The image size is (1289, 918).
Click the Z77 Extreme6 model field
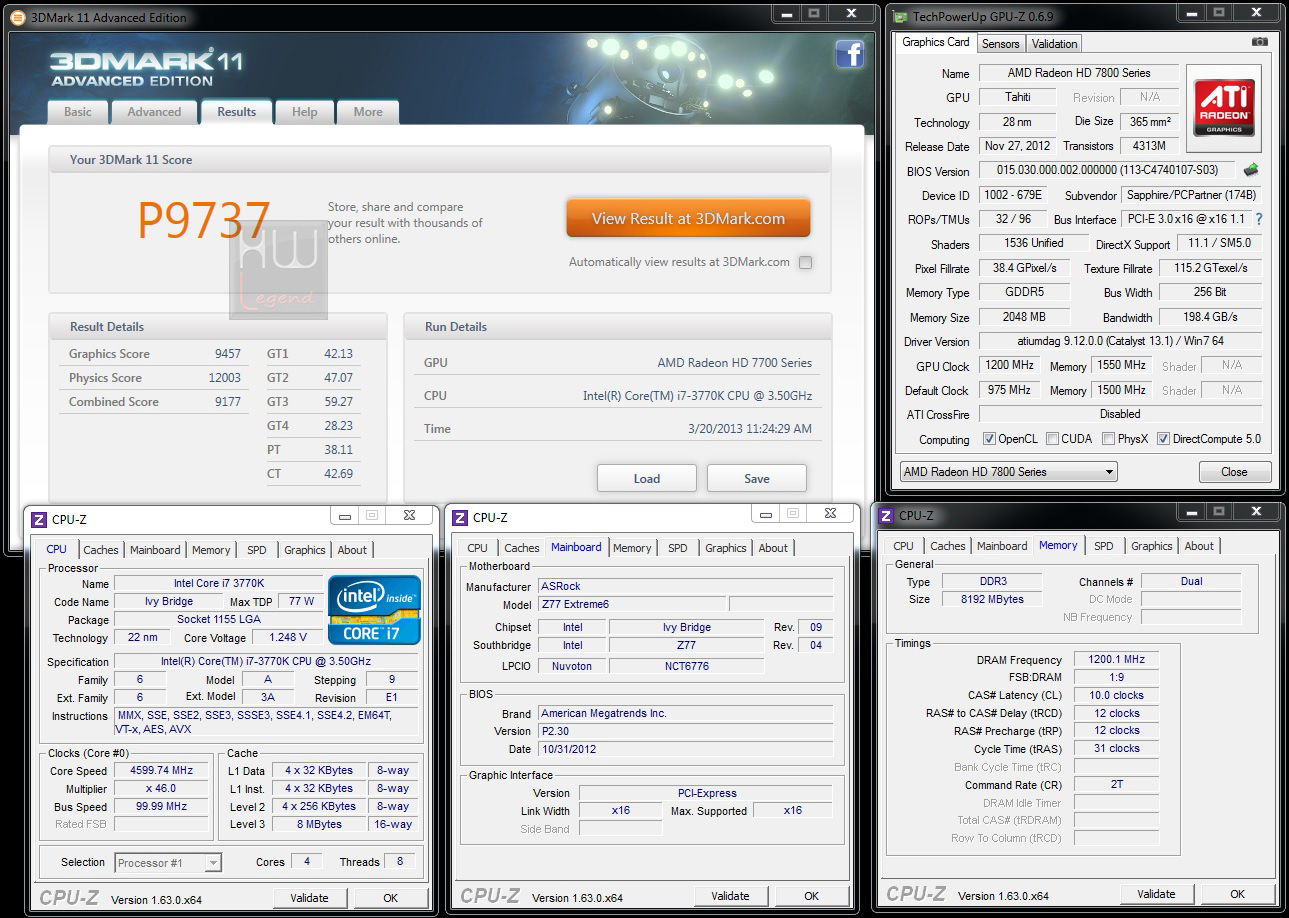coord(631,605)
